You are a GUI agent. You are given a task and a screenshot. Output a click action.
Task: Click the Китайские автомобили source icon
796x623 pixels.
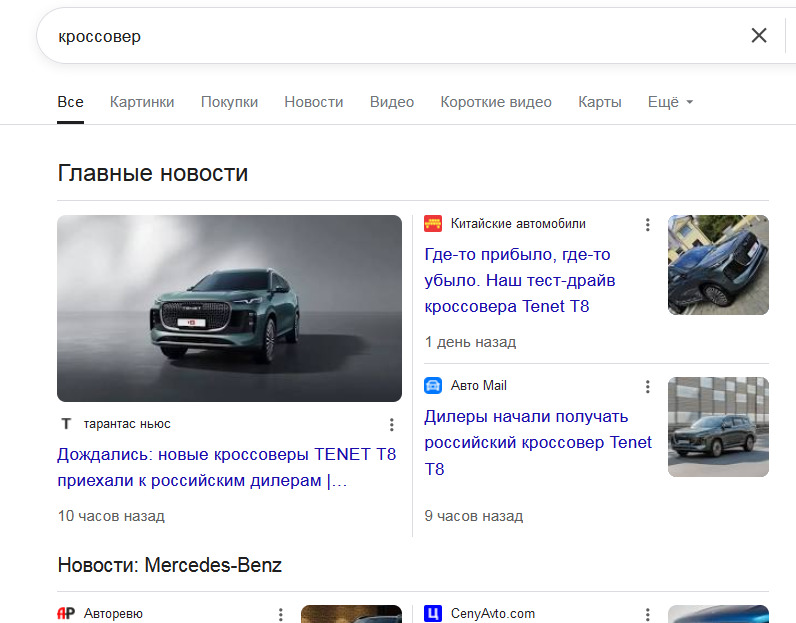(x=433, y=224)
